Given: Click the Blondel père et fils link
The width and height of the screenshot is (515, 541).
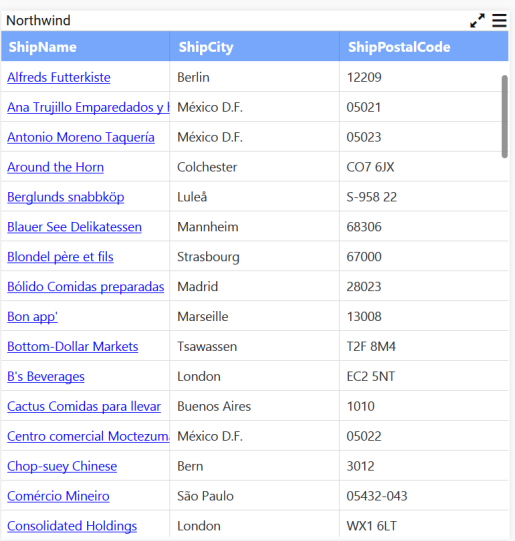Looking at the screenshot, I should pos(60,257).
